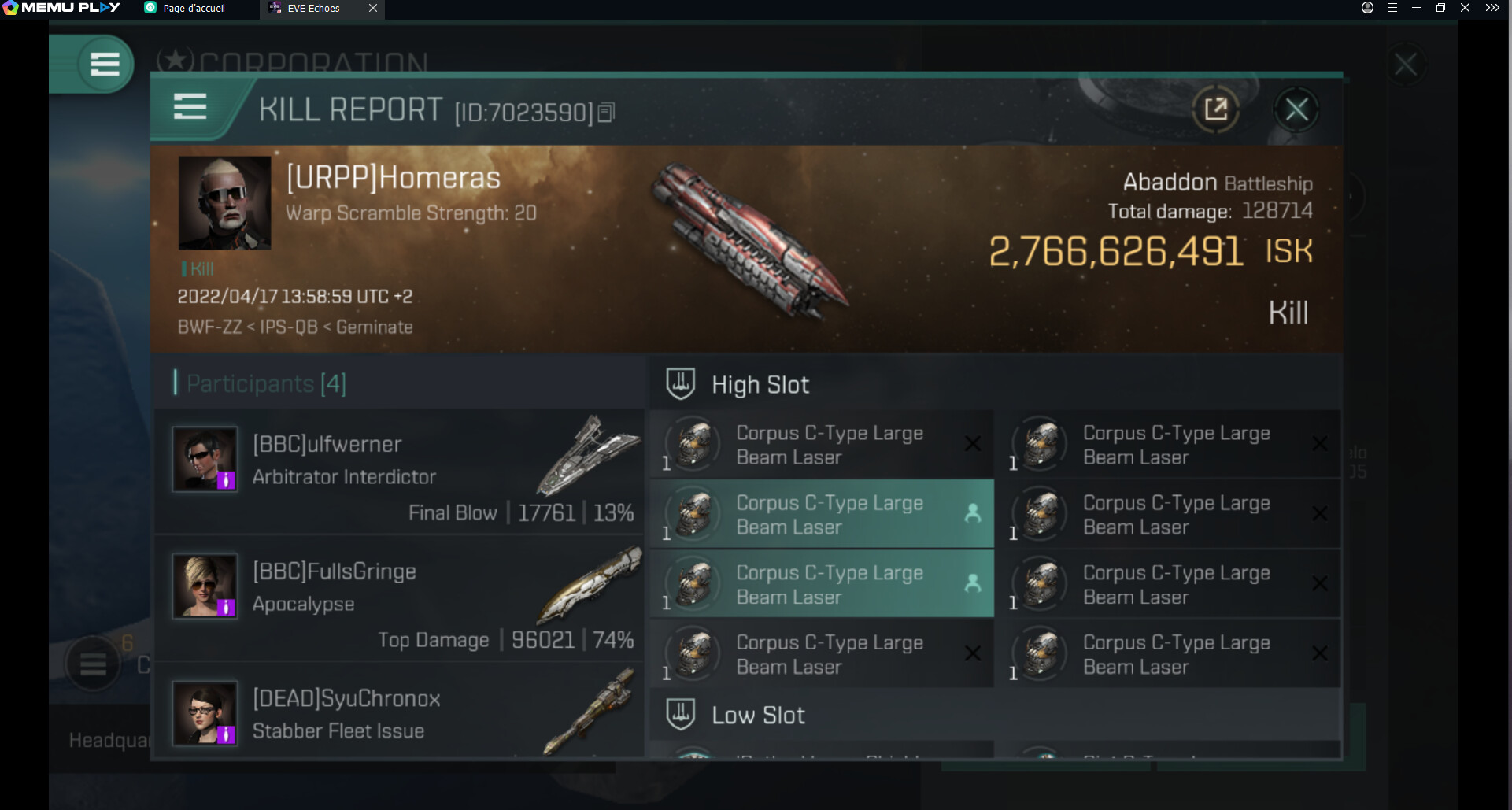Screen dimensions: 1512x810
Task: Select the second highlighted Beam Laser row
Action: point(821,584)
